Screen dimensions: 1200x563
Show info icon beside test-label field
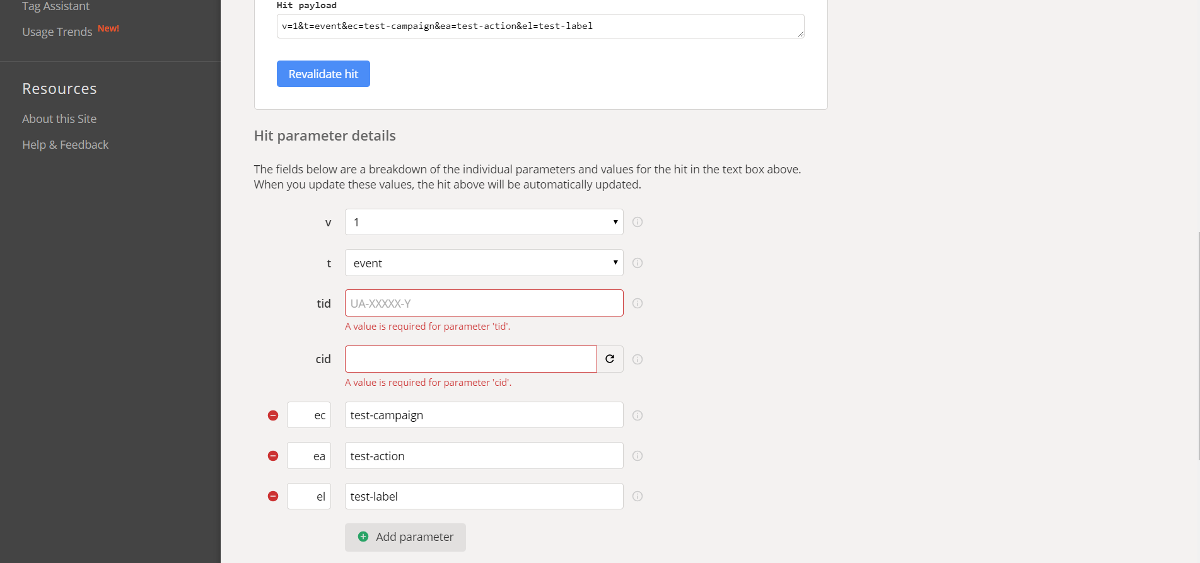click(637, 497)
